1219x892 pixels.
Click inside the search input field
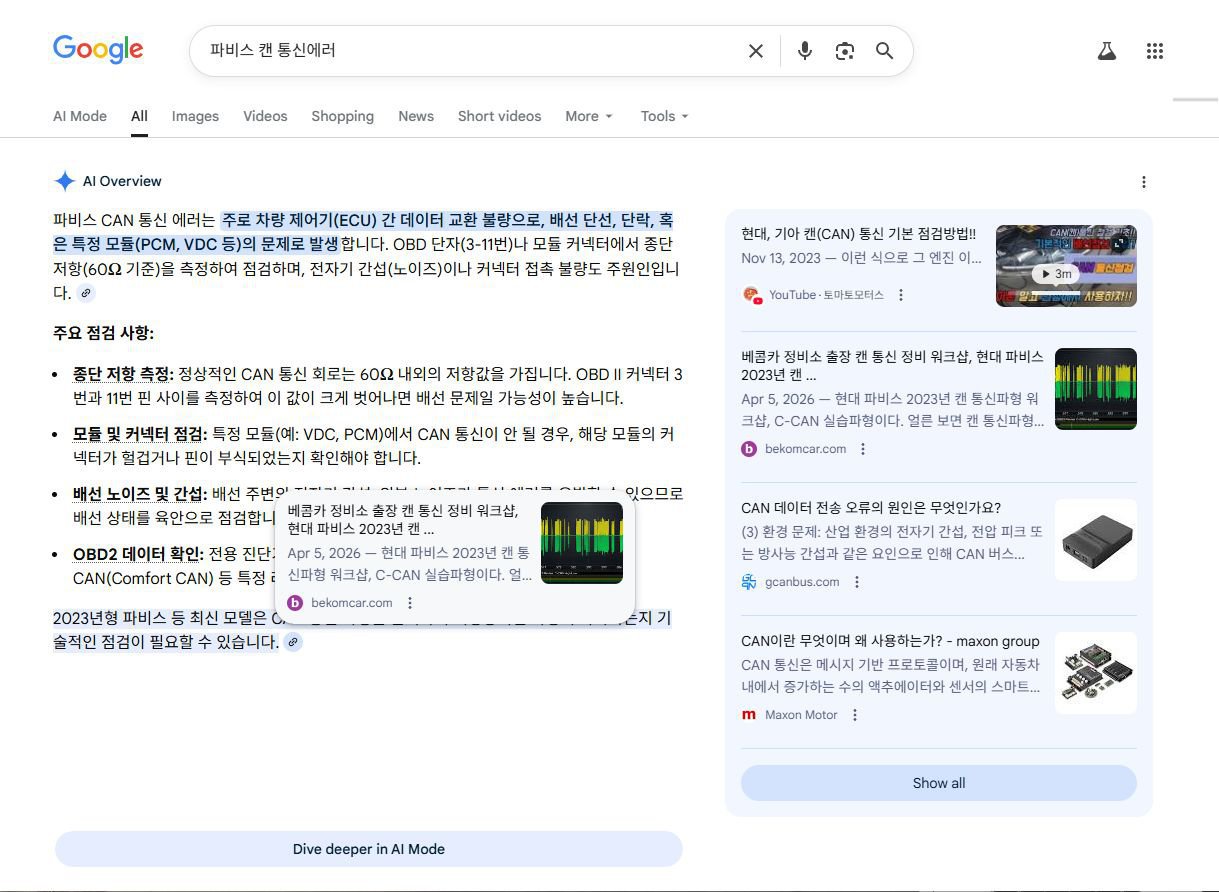[x=450, y=50]
